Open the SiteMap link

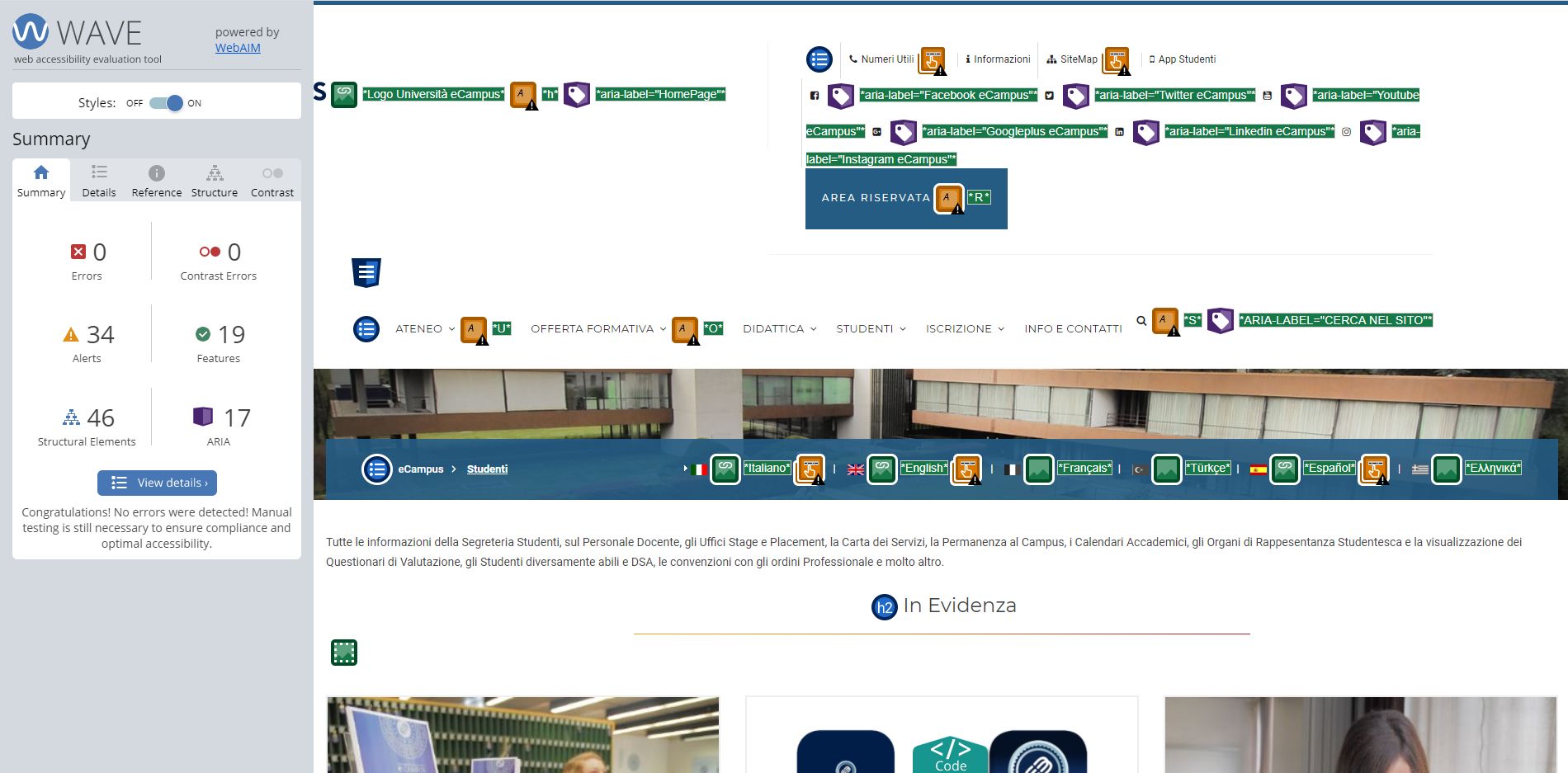(1072, 59)
